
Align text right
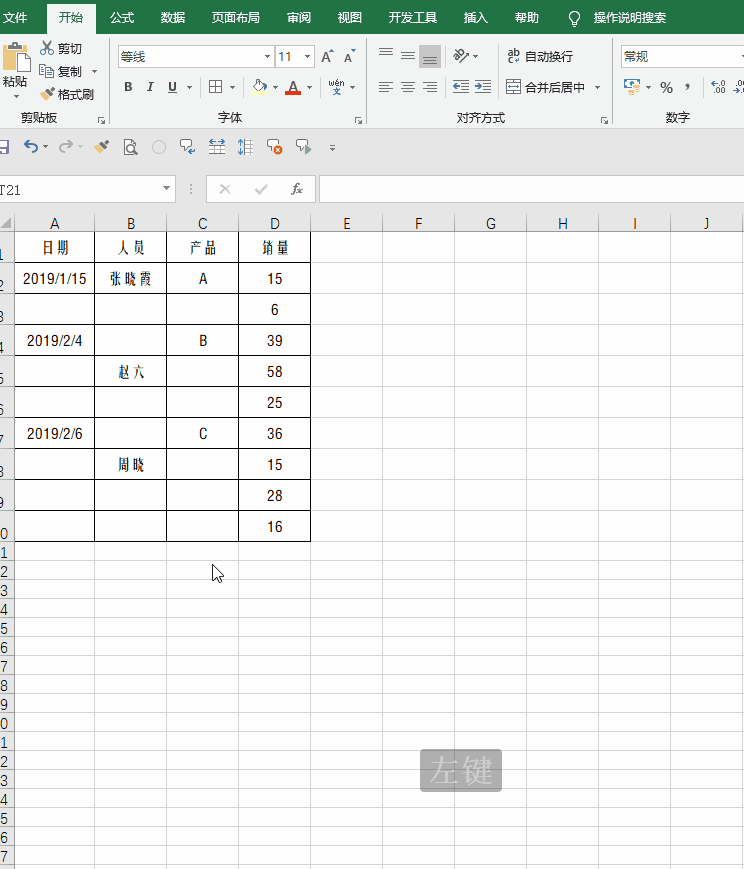point(430,87)
